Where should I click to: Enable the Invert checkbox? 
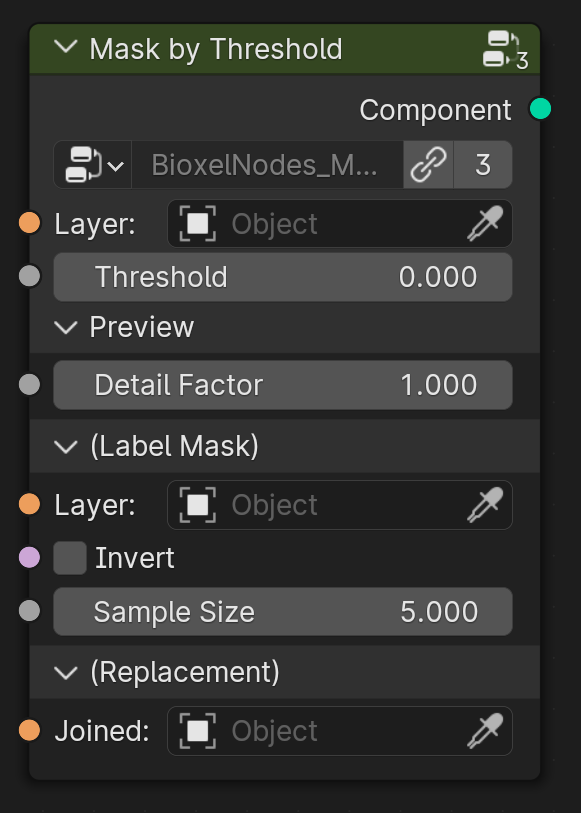pos(70,558)
